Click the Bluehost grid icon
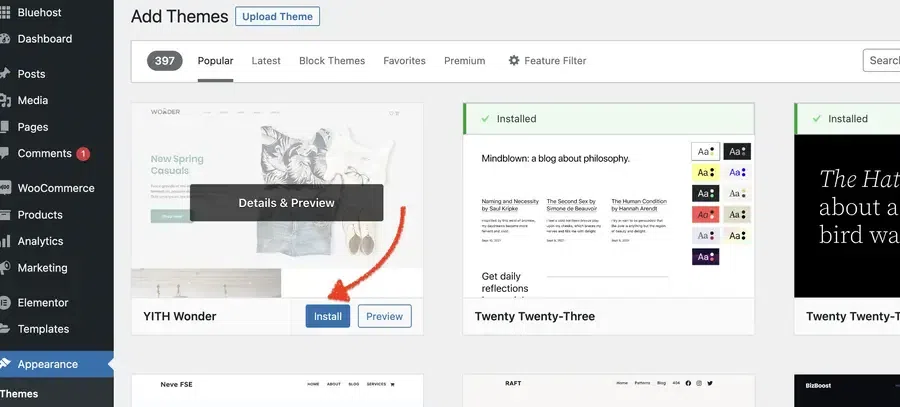900x407 pixels. point(5,12)
